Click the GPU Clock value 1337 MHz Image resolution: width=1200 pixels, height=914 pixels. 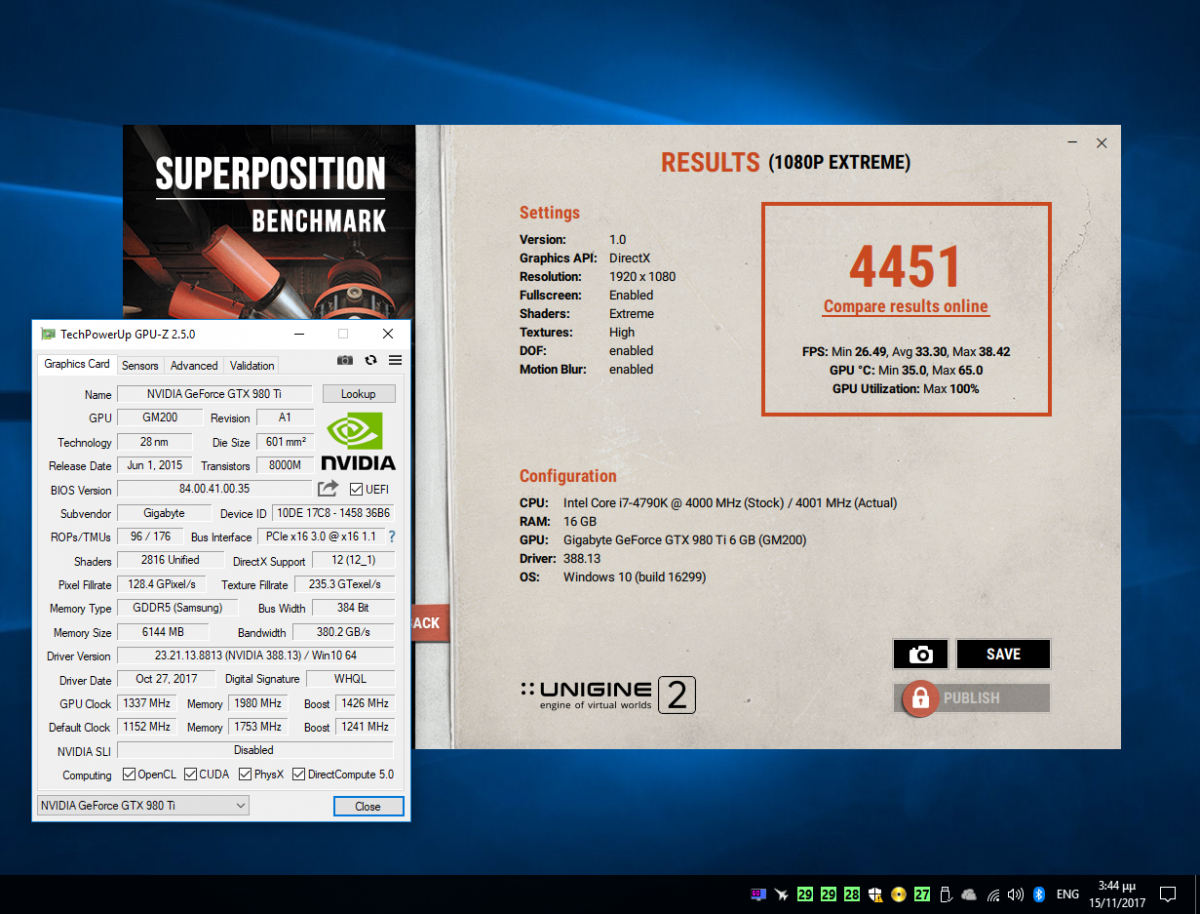point(147,703)
